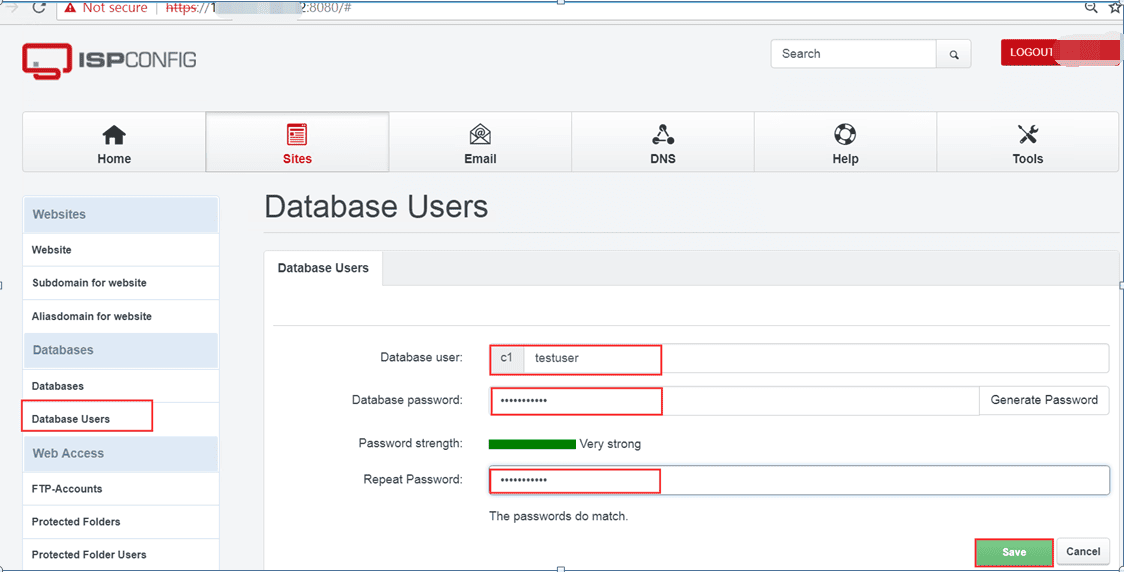Click the Not secure warning icon
The width and height of the screenshot is (1124, 572).
click(70, 8)
